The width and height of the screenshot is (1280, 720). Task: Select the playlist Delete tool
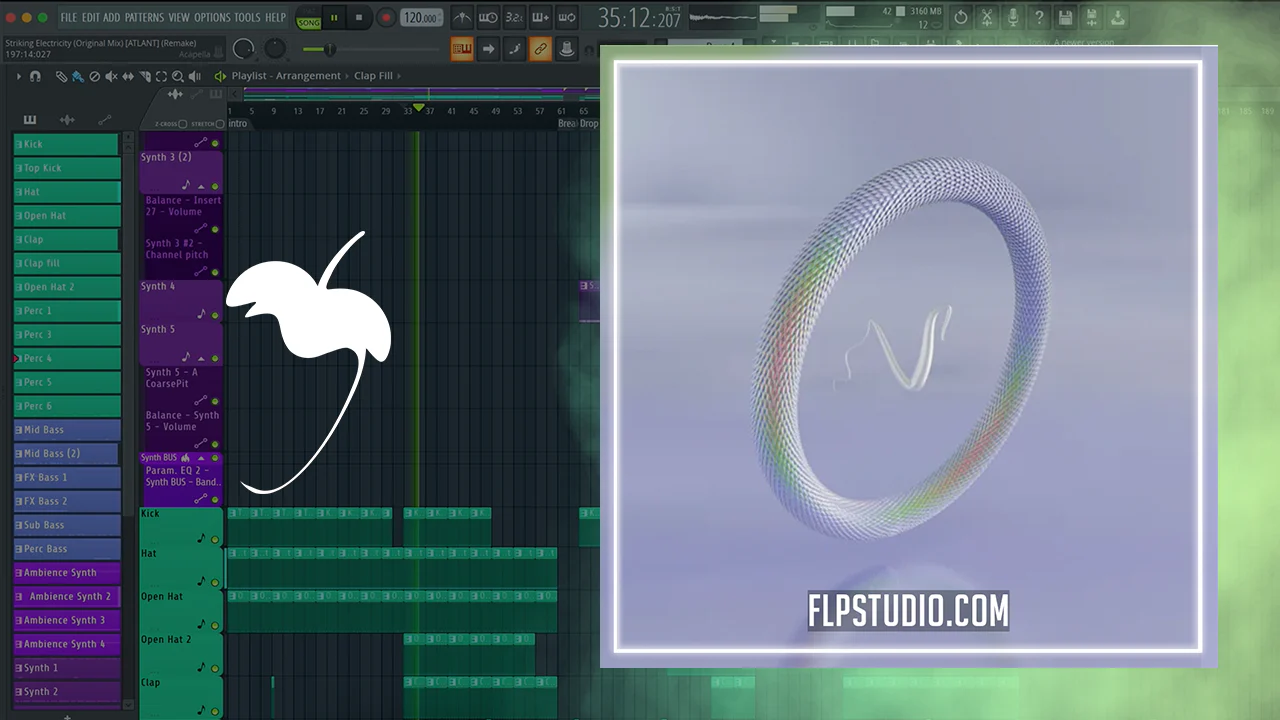tap(94, 76)
